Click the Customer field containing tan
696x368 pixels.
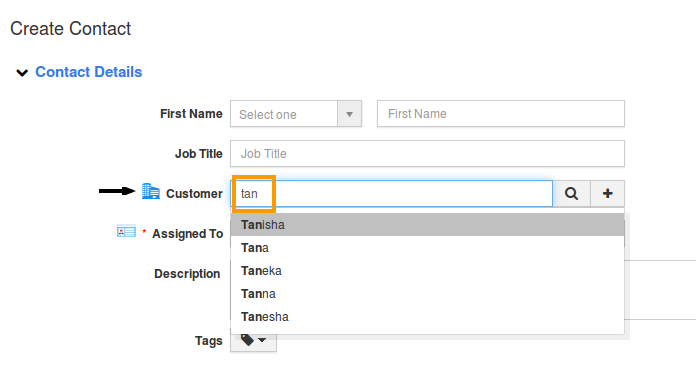392,194
